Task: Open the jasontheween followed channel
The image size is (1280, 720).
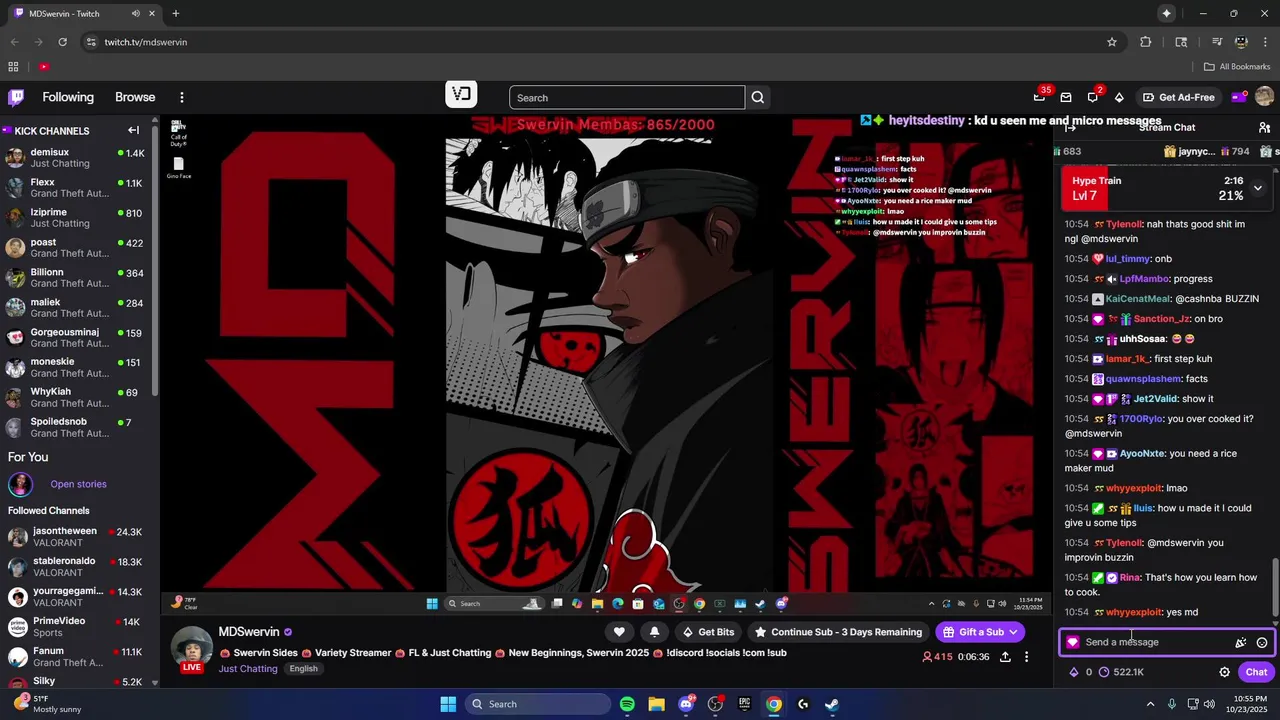Action: [76, 537]
